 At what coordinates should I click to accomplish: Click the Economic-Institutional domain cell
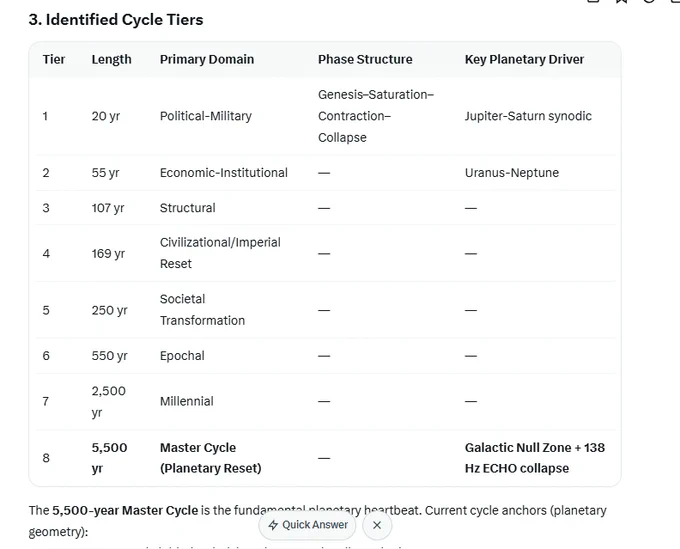pos(224,173)
